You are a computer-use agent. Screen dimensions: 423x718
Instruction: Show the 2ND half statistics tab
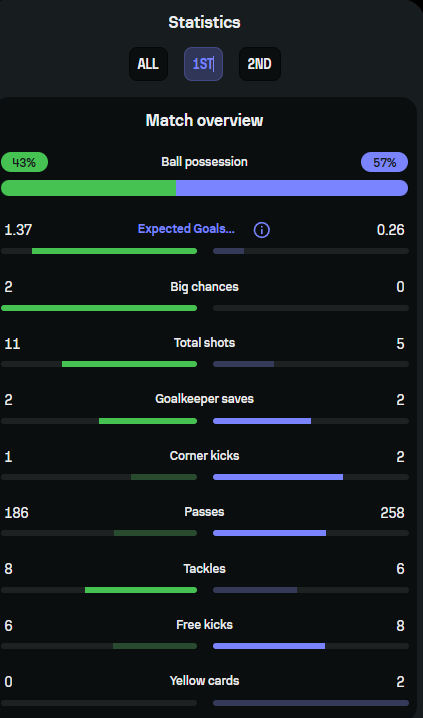pyautogui.click(x=260, y=64)
